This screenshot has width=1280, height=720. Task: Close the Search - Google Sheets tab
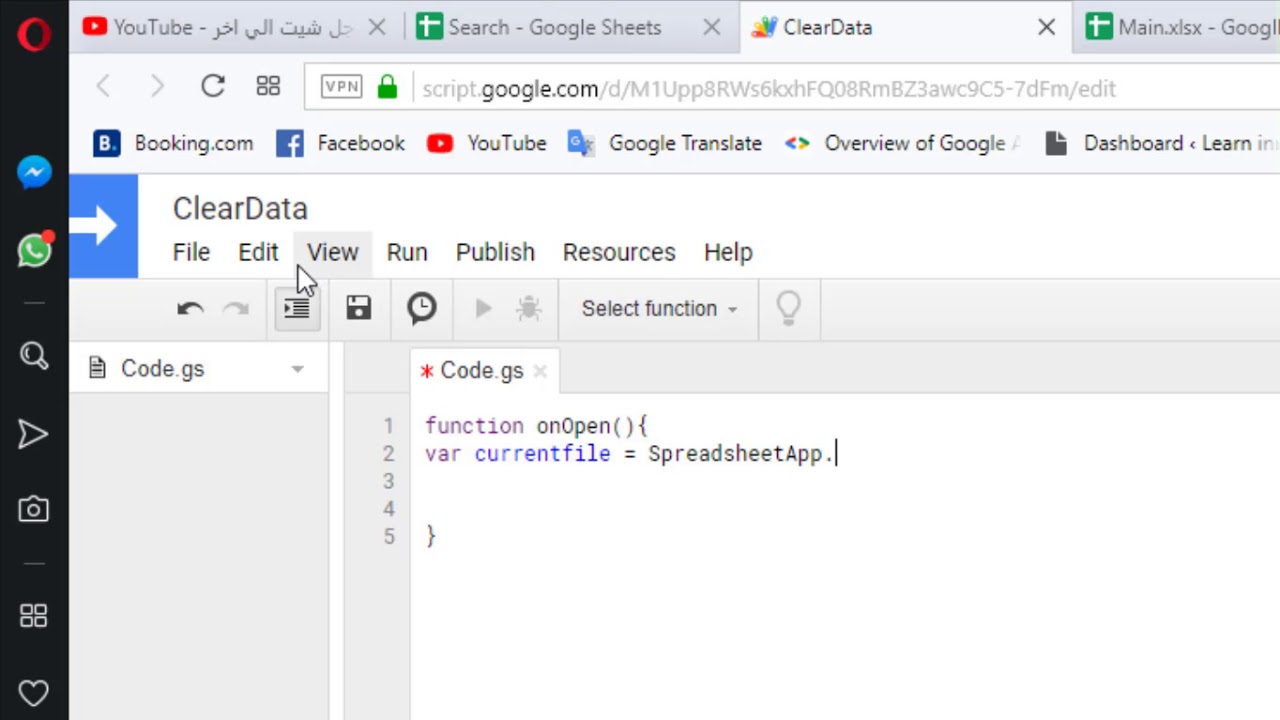tap(712, 28)
